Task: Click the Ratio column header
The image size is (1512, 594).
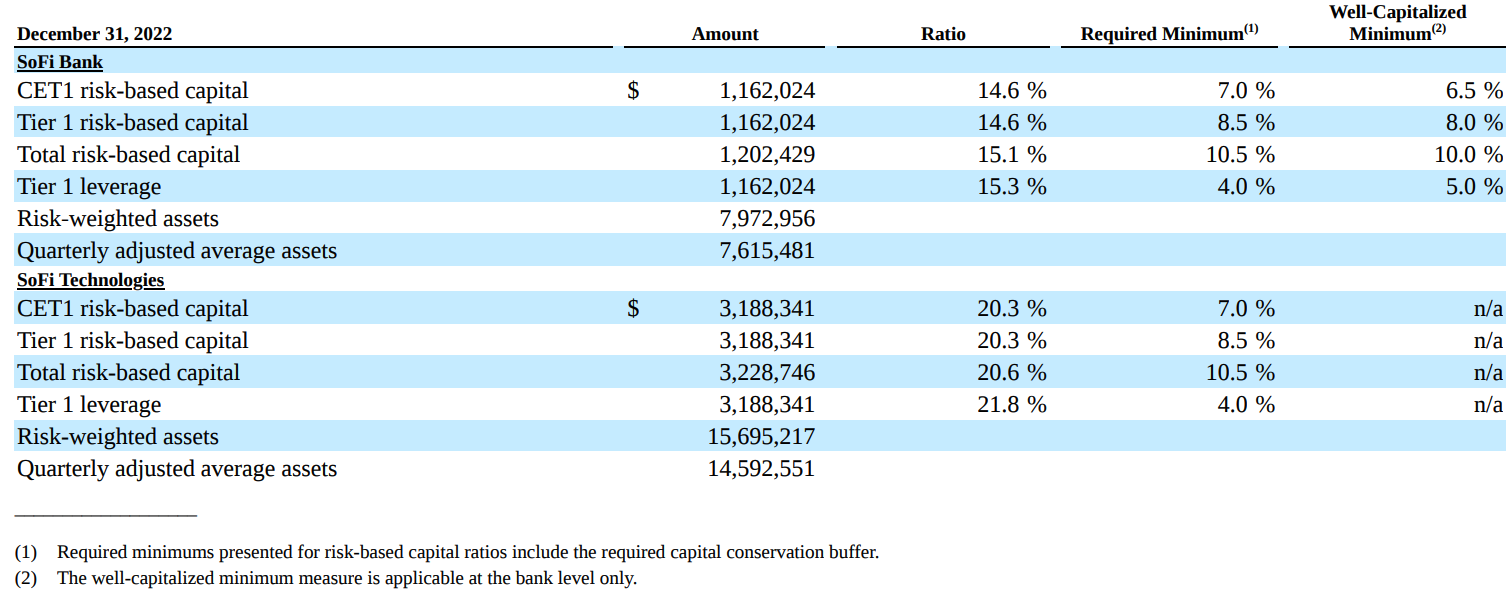Action: click(x=942, y=33)
